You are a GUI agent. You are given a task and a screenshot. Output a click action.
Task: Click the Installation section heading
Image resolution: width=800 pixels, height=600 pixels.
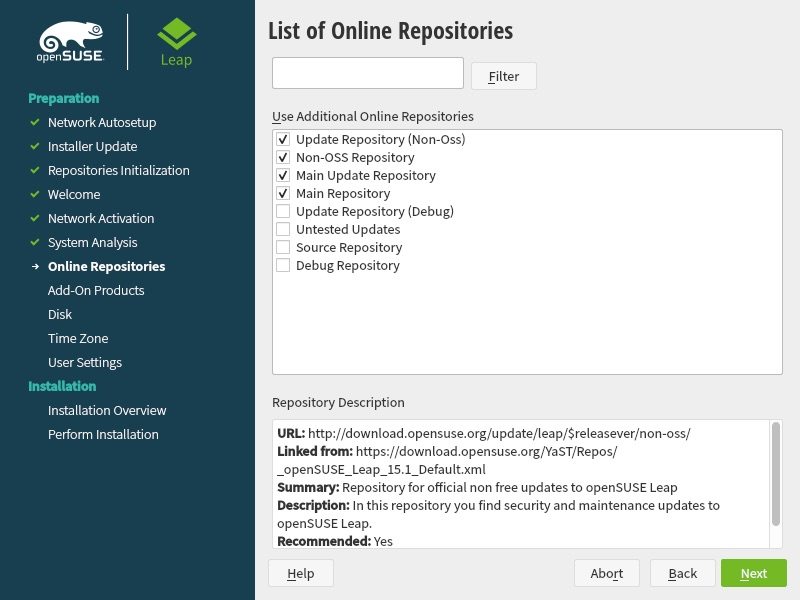pyautogui.click(x=62, y=386)
